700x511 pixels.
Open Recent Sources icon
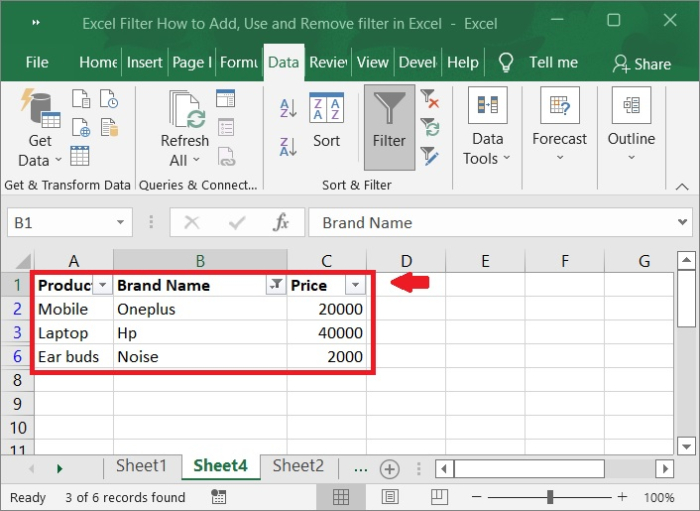pyautogui.click(x=109, y=99)
